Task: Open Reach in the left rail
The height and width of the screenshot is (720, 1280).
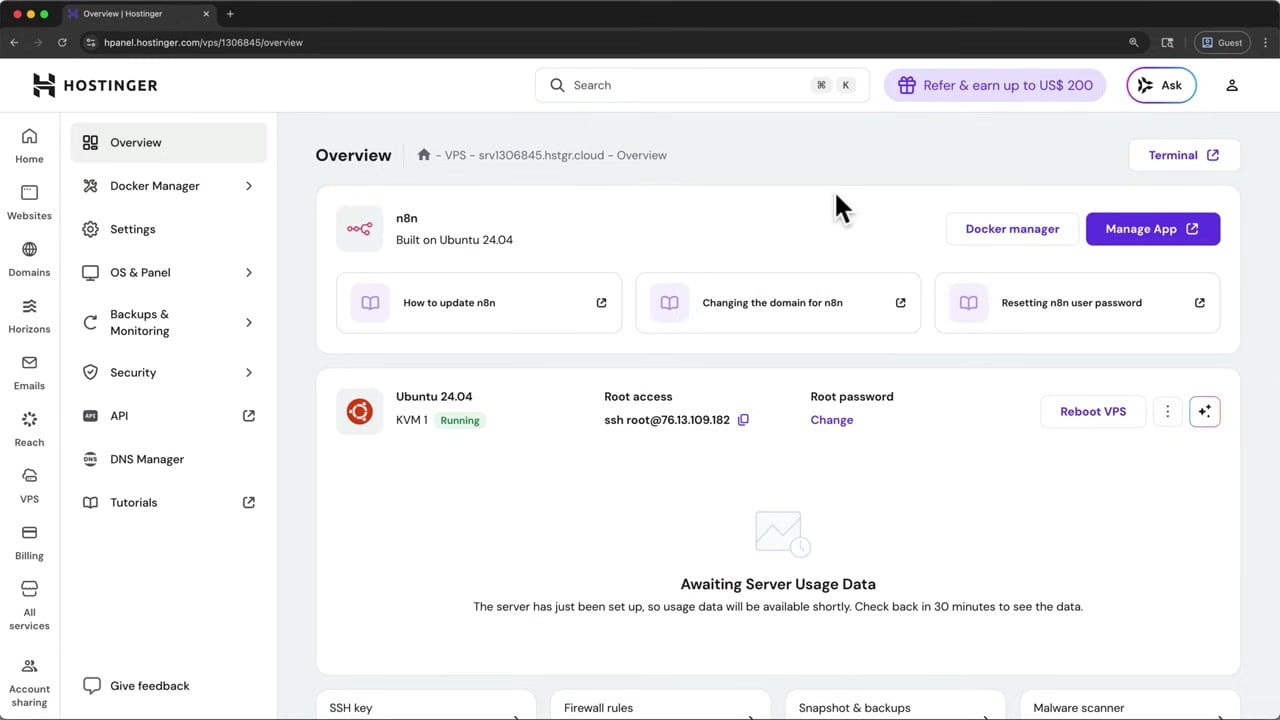Action: [29, 429]
